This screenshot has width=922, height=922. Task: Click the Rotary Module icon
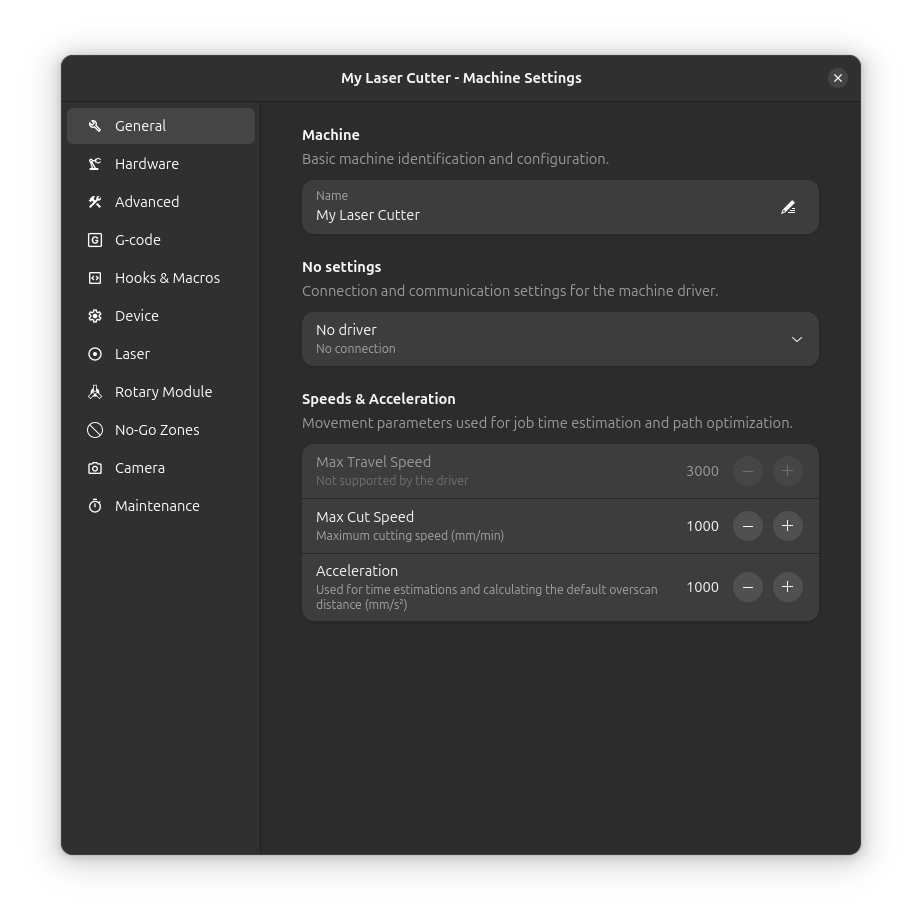point(95,392)
